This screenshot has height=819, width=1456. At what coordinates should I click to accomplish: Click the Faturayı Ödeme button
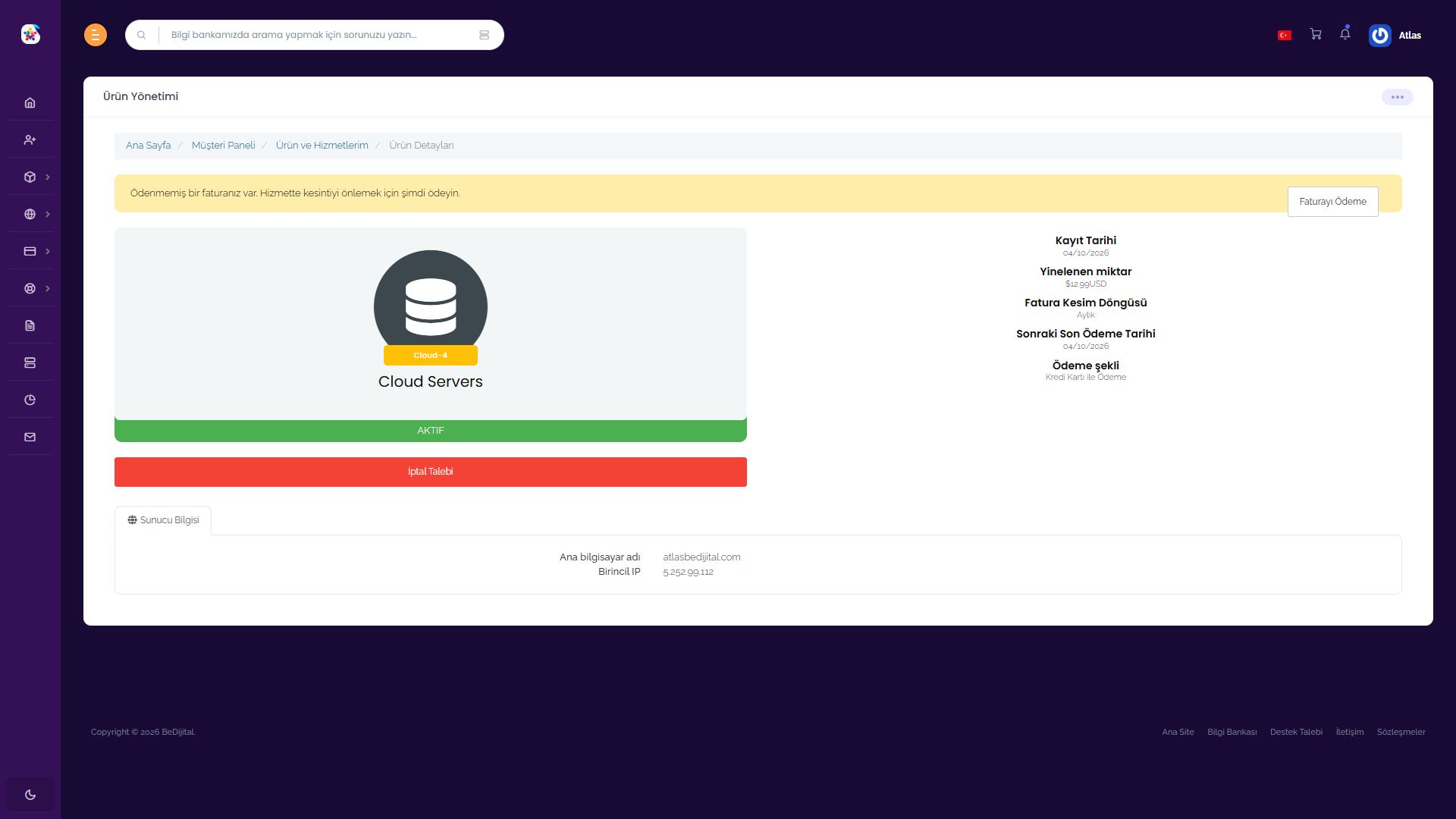click(x=1332, y=202)
